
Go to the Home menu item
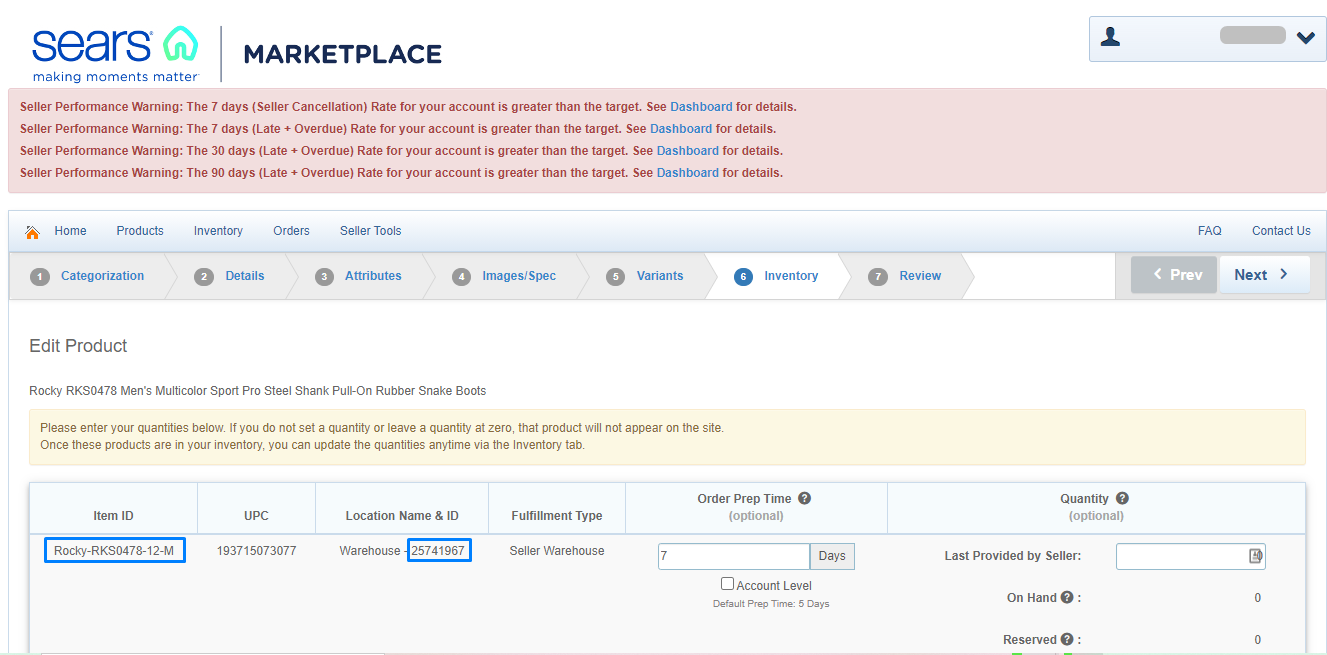[x=70, y=231]
